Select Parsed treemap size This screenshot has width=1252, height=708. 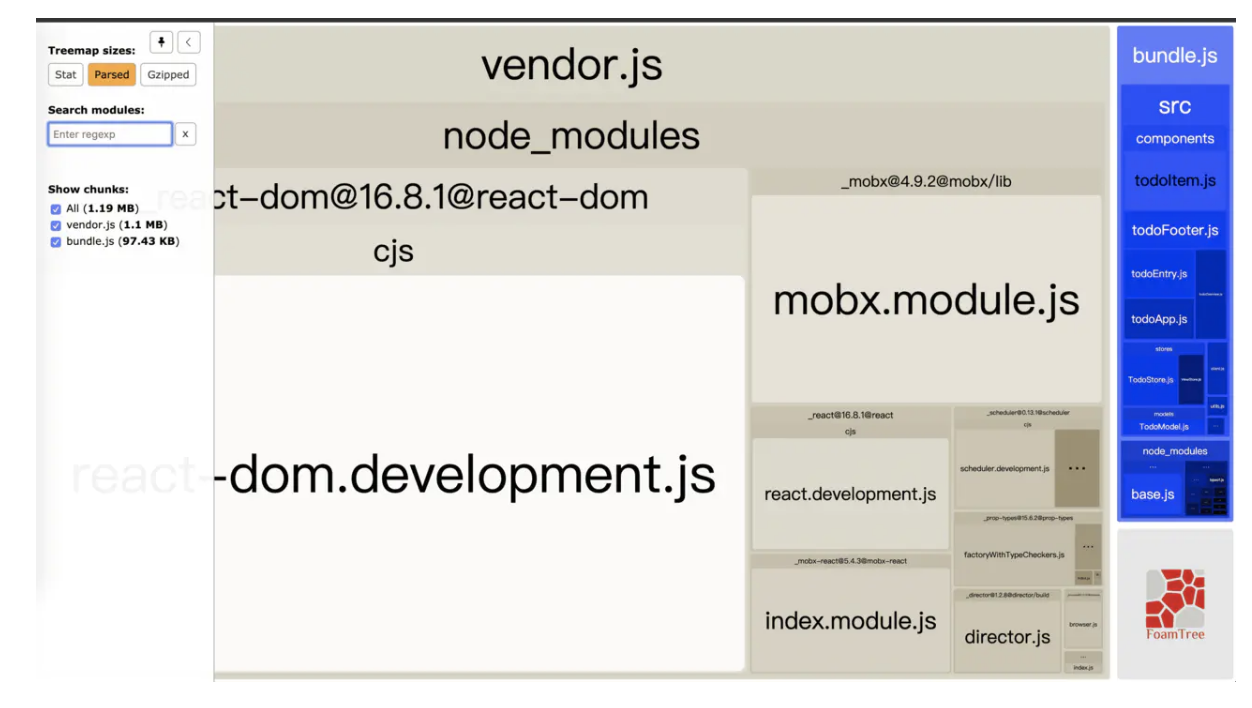pyautogui.click(x=111, y=75)
